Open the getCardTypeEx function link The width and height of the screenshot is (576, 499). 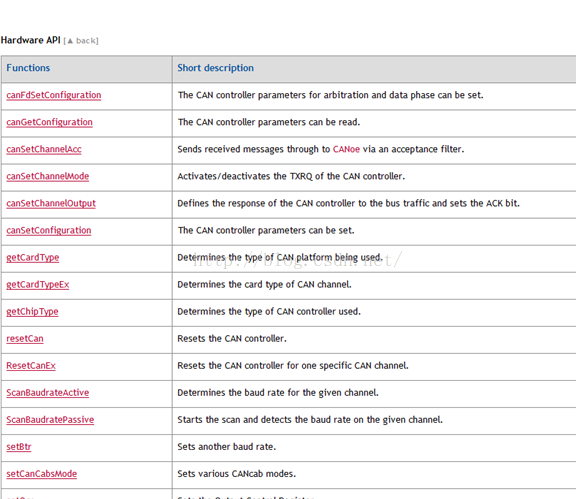click(x=37, y=285)
